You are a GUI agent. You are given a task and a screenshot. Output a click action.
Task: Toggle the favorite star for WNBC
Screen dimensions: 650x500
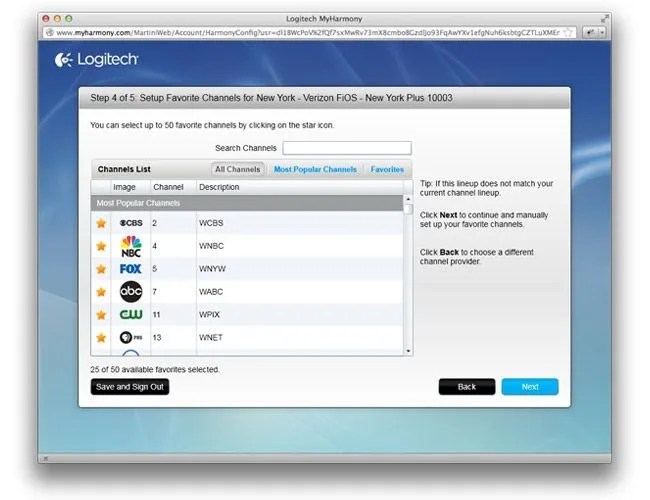coord(101,246)
